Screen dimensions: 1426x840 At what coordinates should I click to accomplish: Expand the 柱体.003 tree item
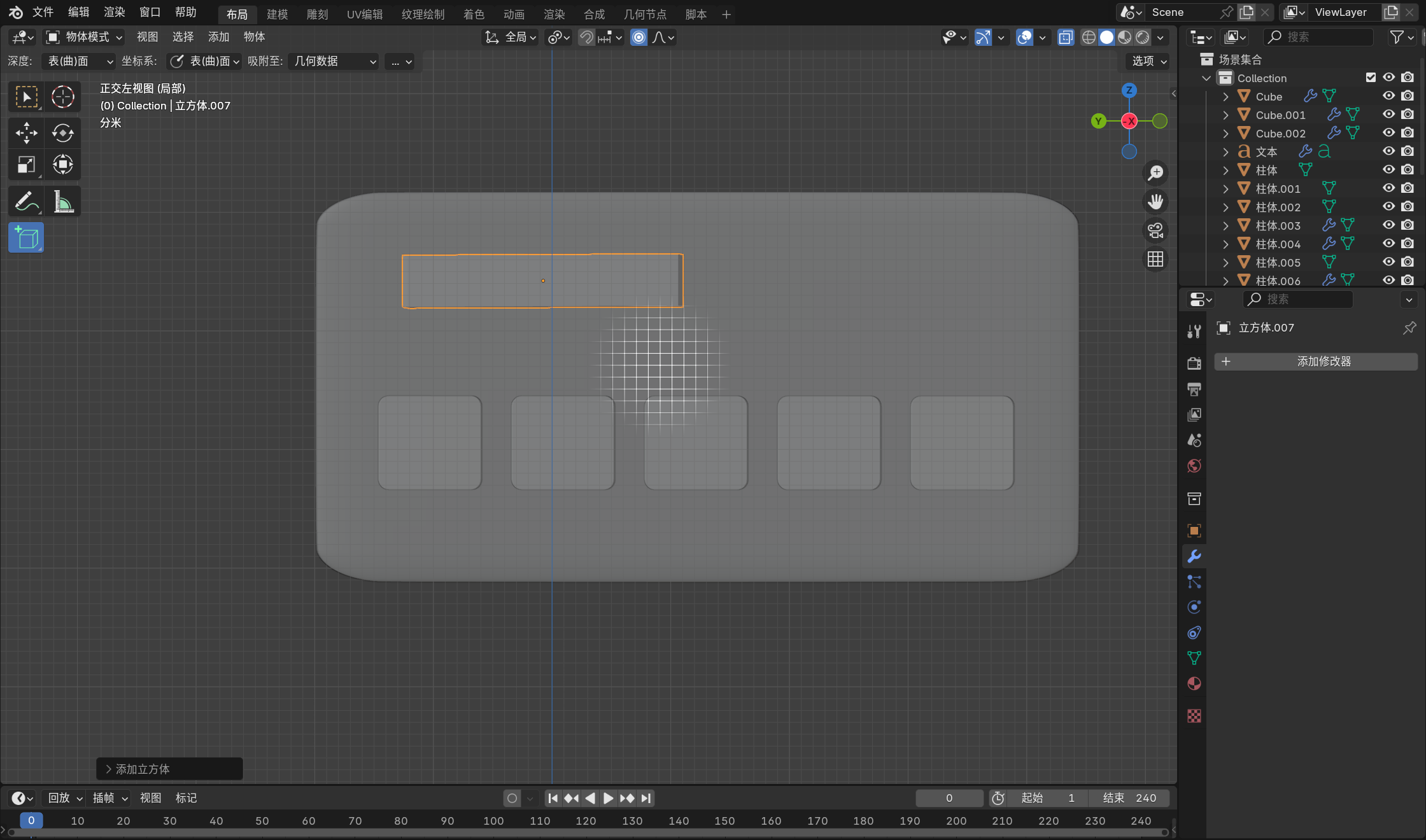(1225, 225)
